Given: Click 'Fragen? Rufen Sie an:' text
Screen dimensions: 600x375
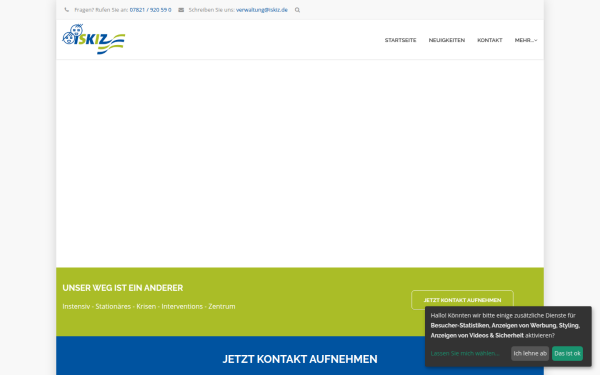Looking at the screenshot, I should (101, 10).
